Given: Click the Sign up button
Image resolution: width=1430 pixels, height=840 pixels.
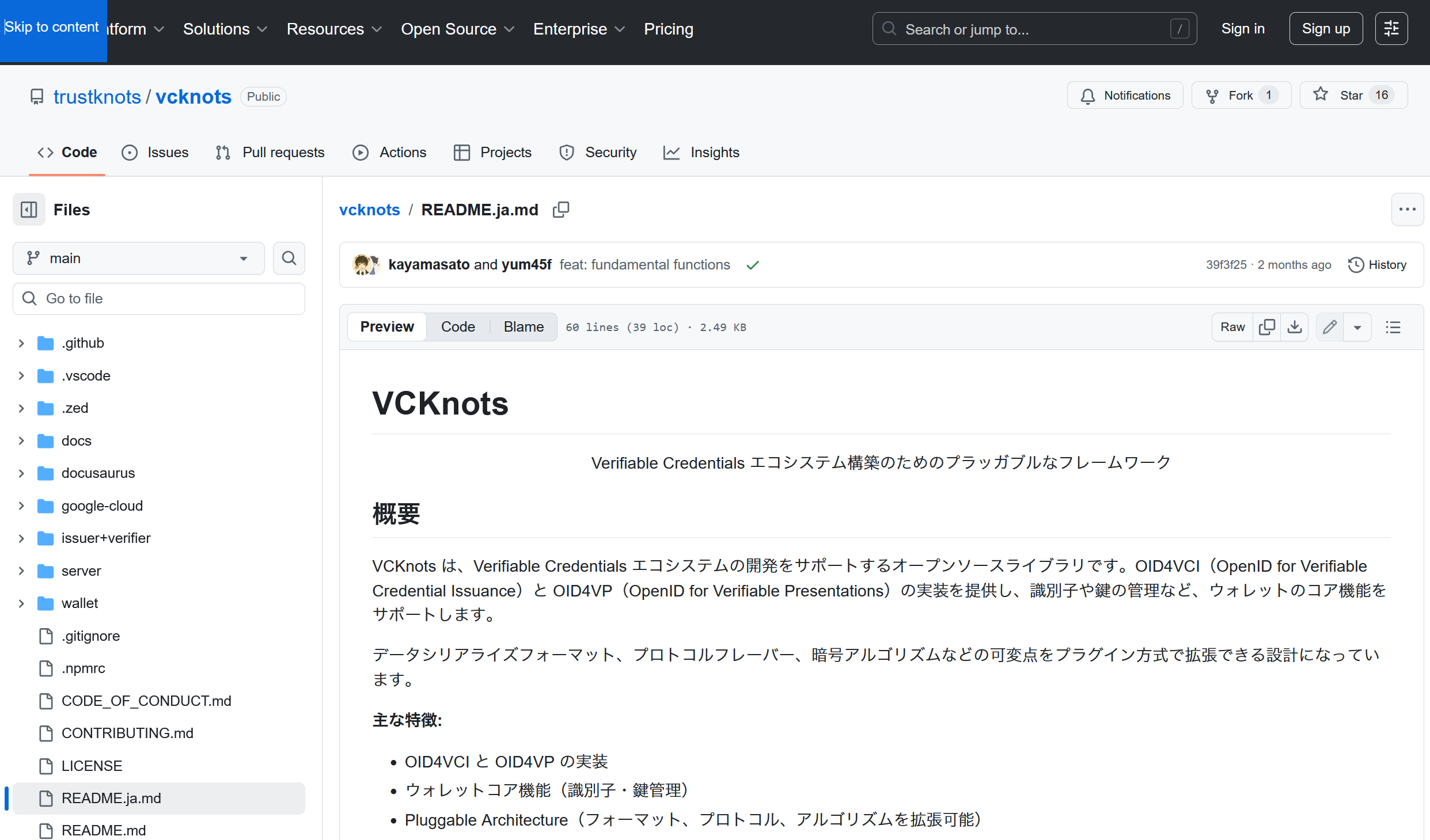Looking at the screenshot, I should tap(1326, 29).
